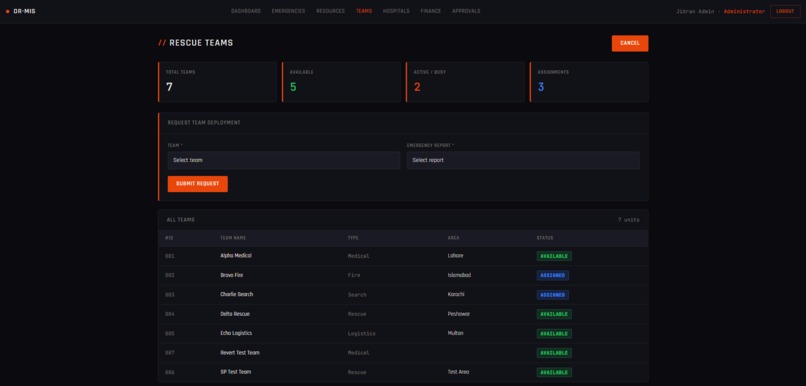The image size is (806, 386).
Task: Click Revert Test Team's Available badge
Action: (554, 353)
